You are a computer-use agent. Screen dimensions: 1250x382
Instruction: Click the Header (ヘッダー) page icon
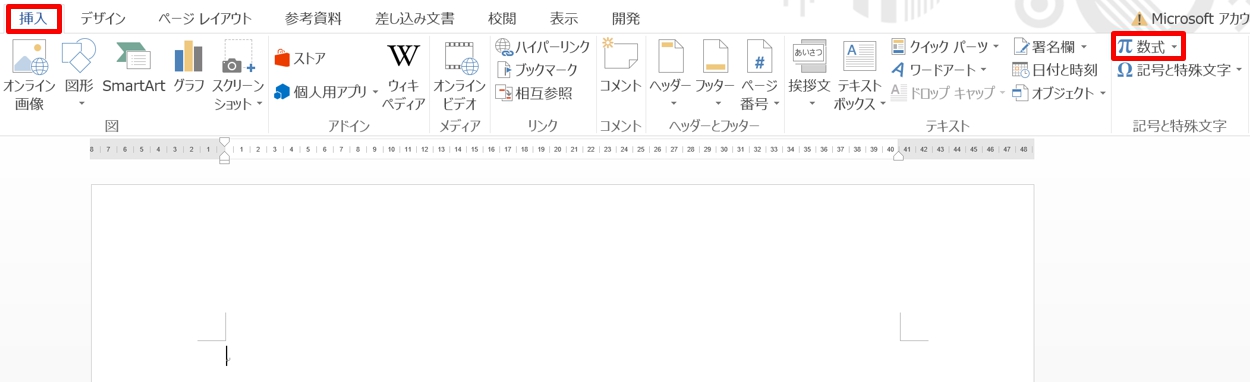[x=670, y=57]
